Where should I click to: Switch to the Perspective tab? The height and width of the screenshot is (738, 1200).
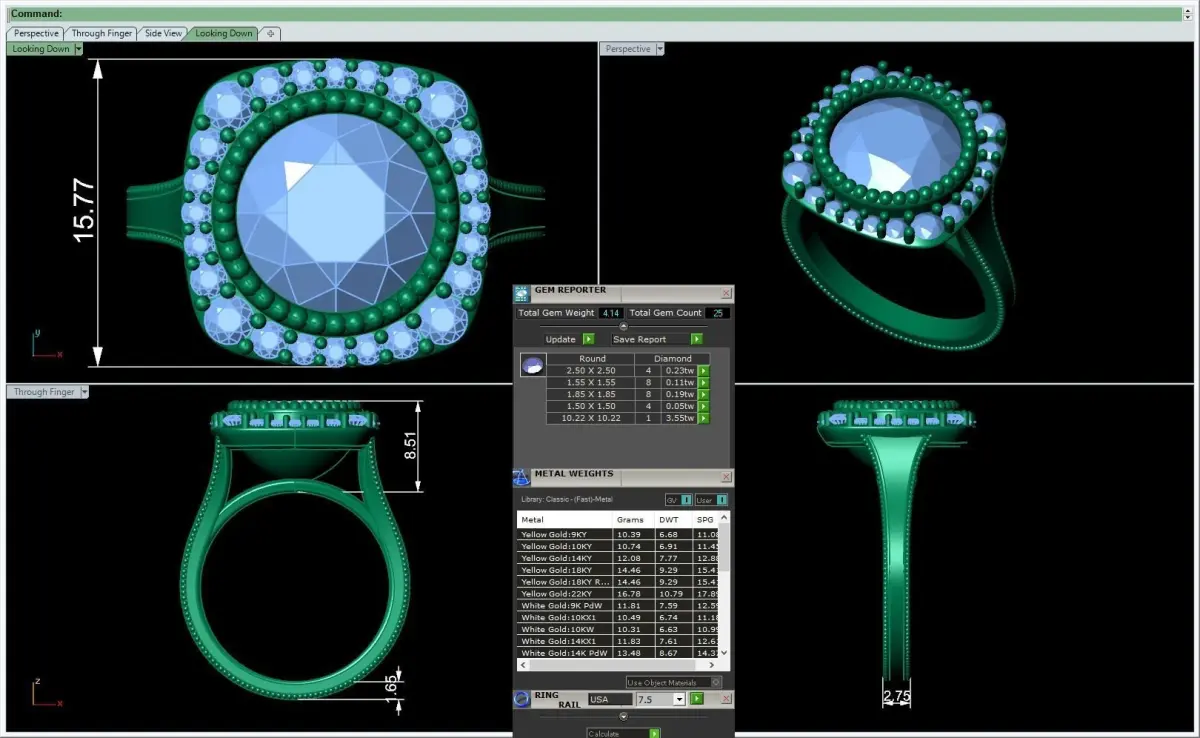[x=36, y=33]
